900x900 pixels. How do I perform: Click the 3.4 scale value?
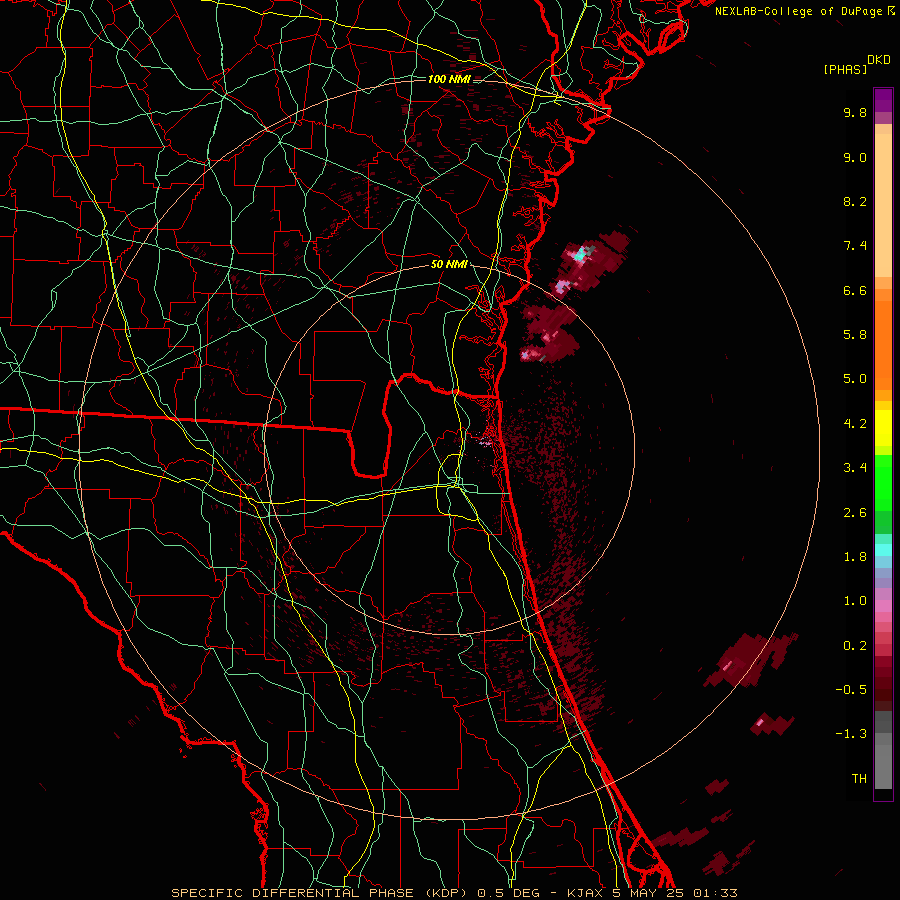pos(855,468)
